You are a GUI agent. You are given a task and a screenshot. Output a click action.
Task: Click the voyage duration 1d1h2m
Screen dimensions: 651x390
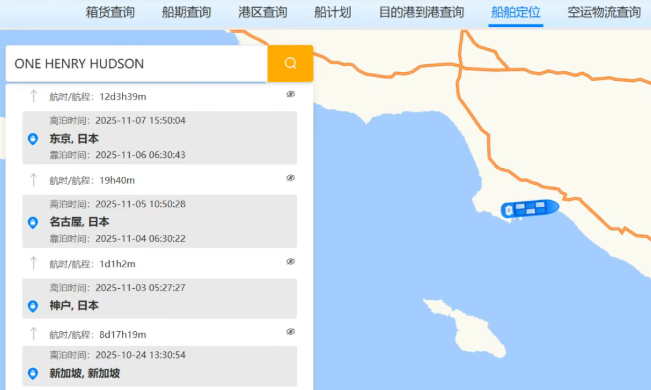(117, 264)
